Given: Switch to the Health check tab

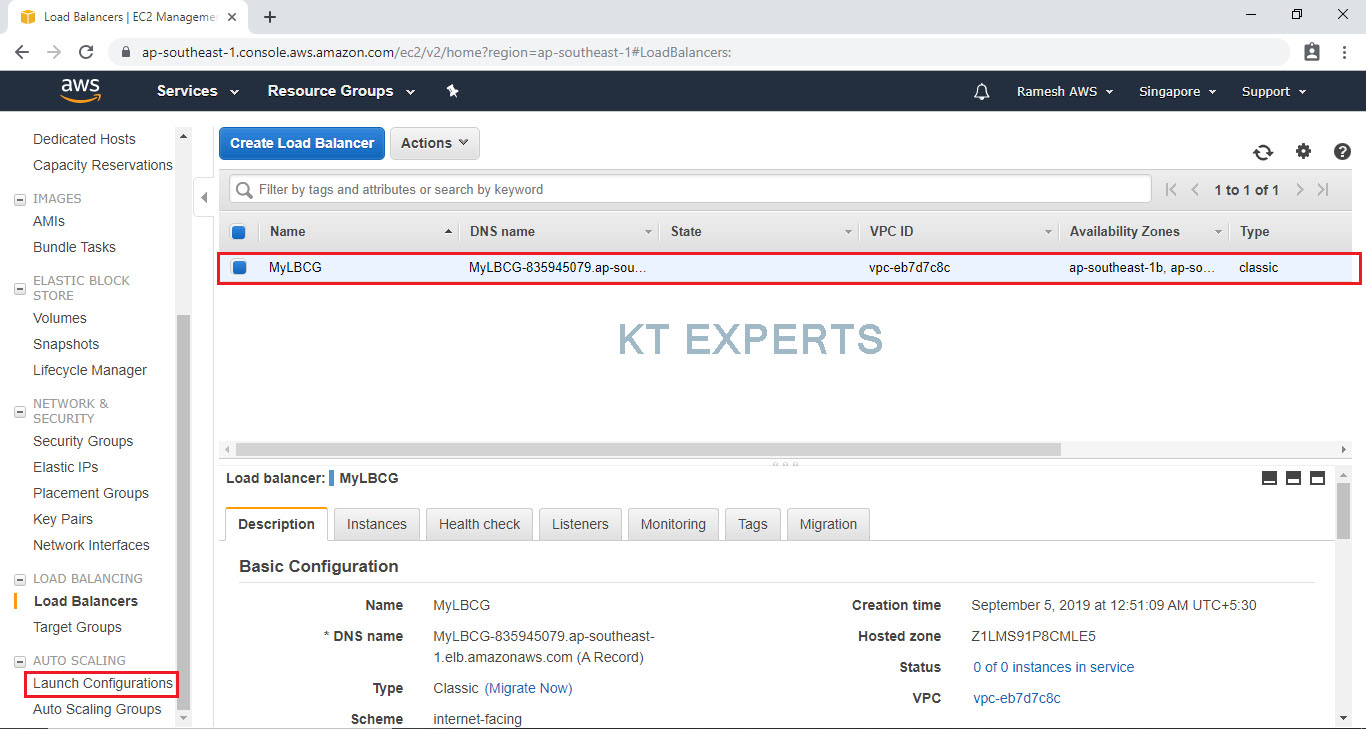Looking at the screenshot, I should (x=480, y=524).
